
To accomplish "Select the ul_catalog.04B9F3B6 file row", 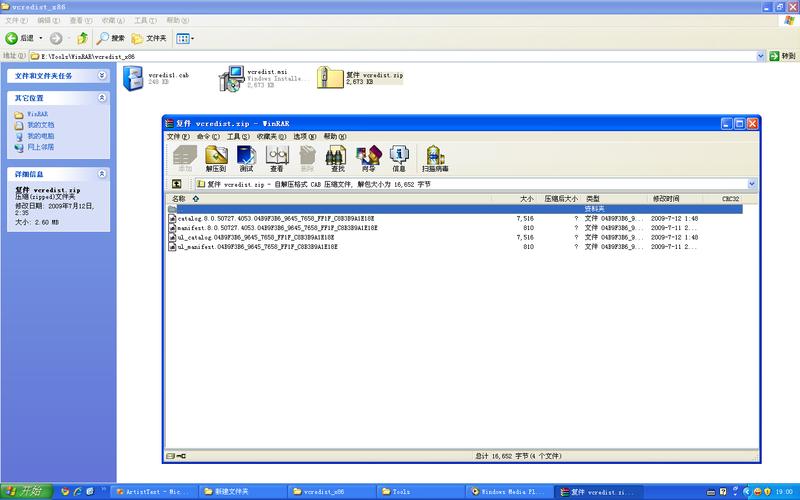I will pos(455,237).
